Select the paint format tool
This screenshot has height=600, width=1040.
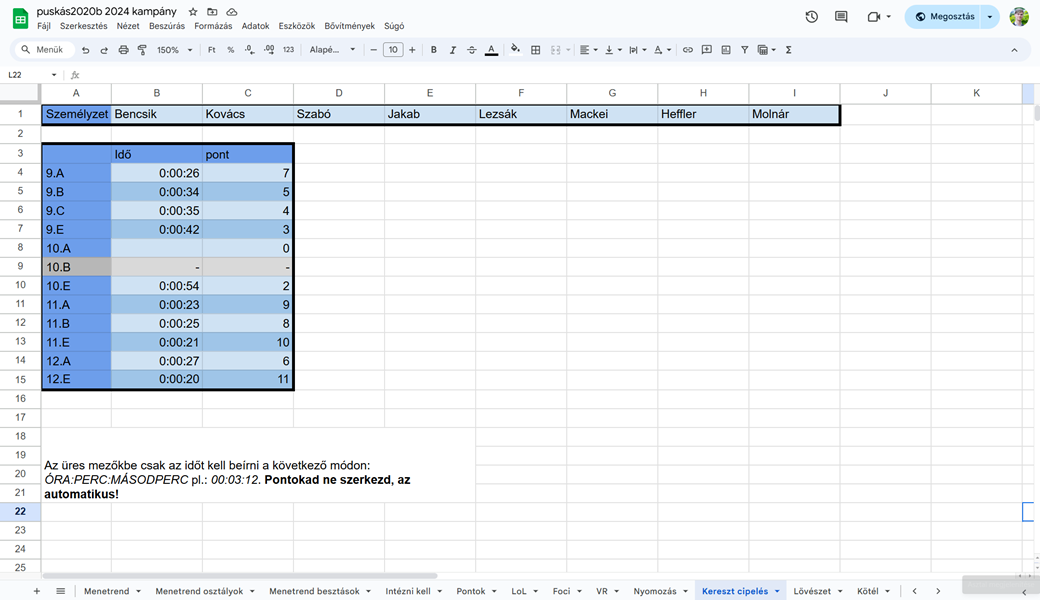pos(141,49)
